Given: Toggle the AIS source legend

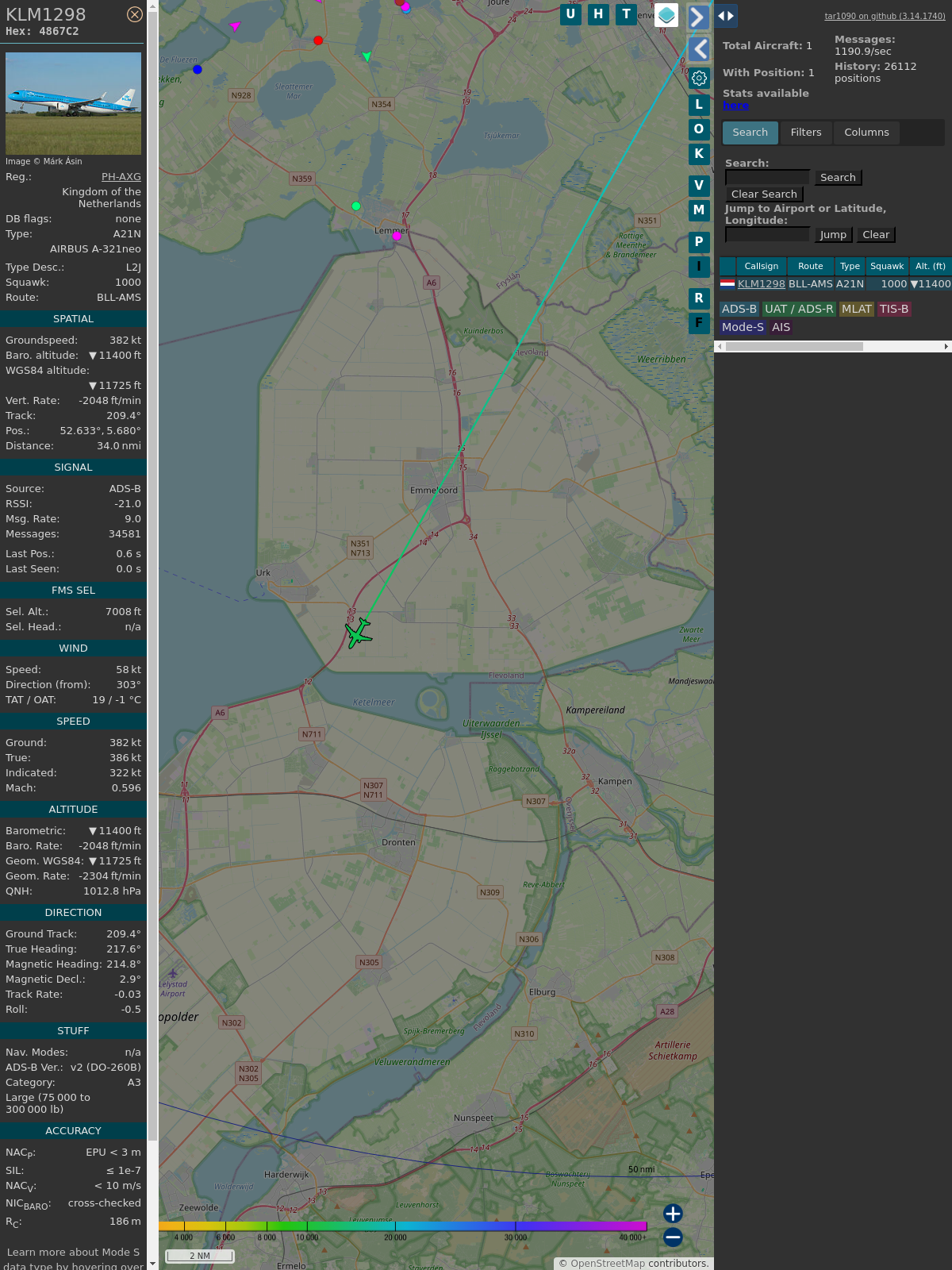Looking at the screenshot, I should point(781,328).
